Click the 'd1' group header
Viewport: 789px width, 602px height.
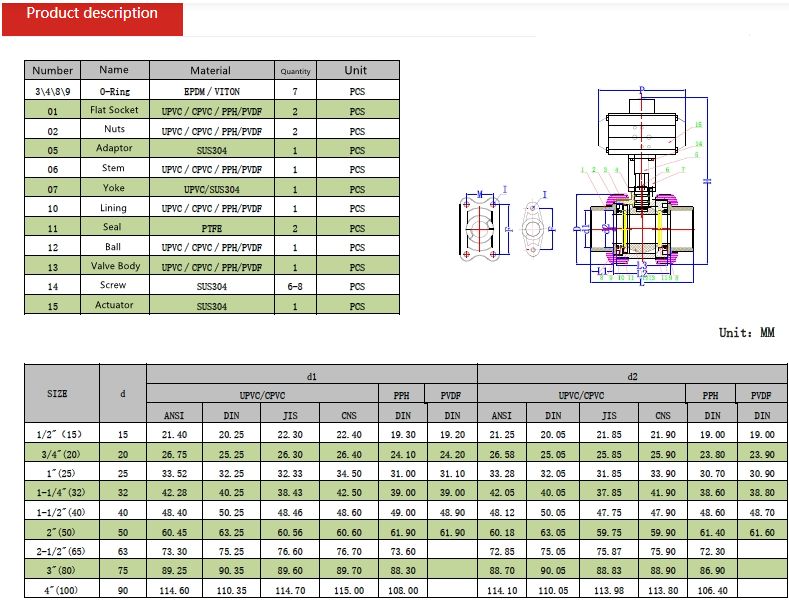tap(312, 375)
